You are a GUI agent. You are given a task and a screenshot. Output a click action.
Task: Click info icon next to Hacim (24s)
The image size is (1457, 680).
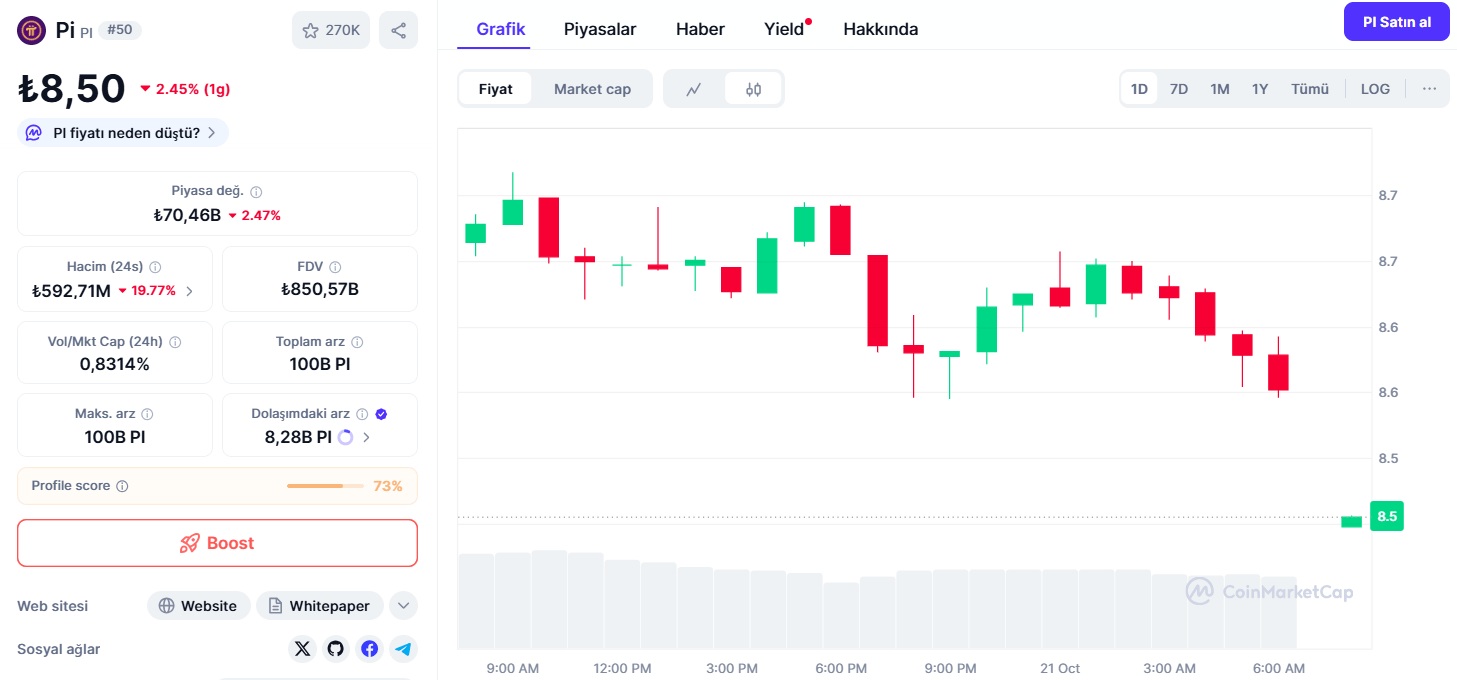point(155,267)
